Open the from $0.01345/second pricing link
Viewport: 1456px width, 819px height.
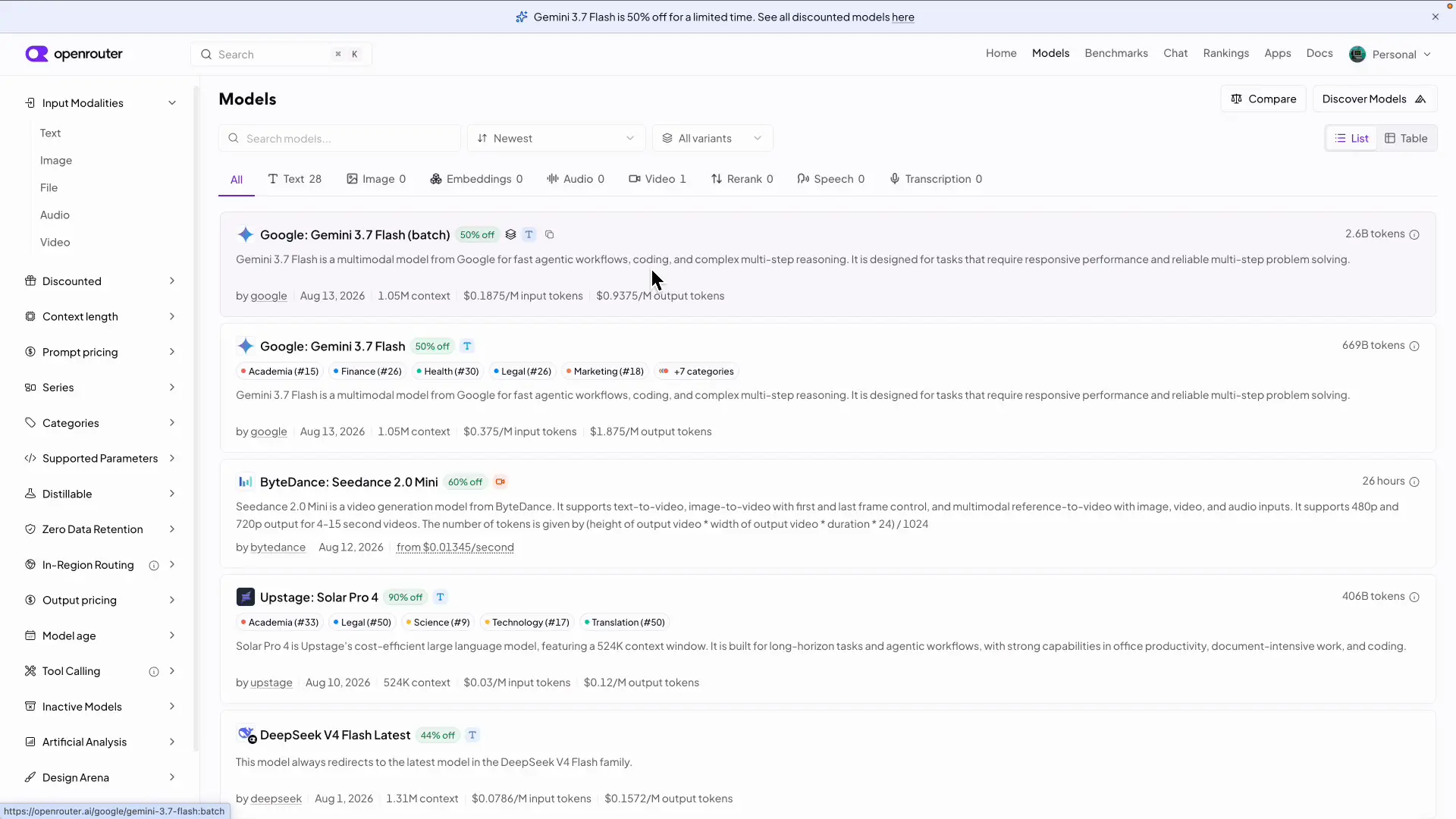click(x=455, y=547)
